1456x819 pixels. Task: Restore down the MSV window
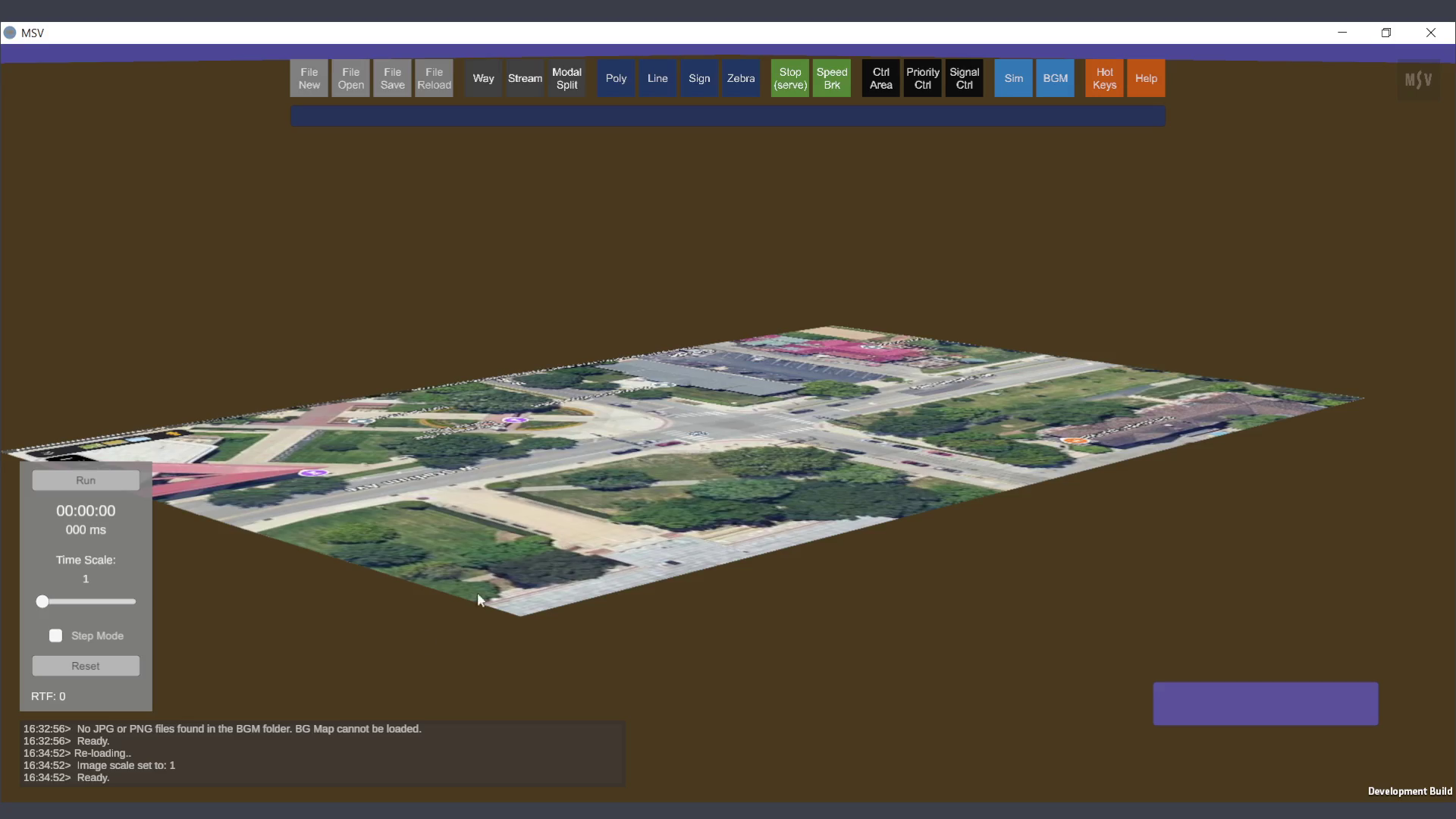point(1386,33)
